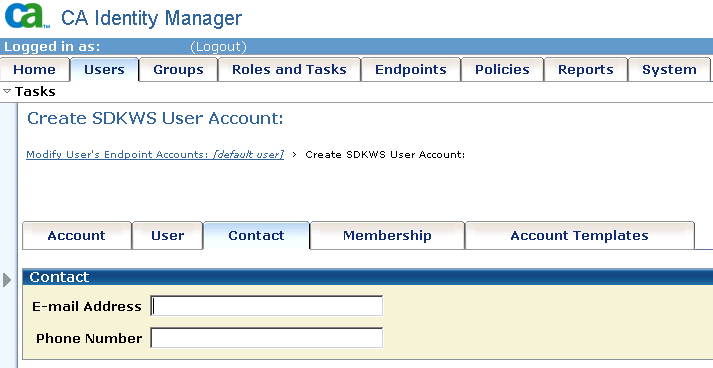Focus the E-mail Address input field
This screenshot has width=713, height=368.
tap(266, 306)
